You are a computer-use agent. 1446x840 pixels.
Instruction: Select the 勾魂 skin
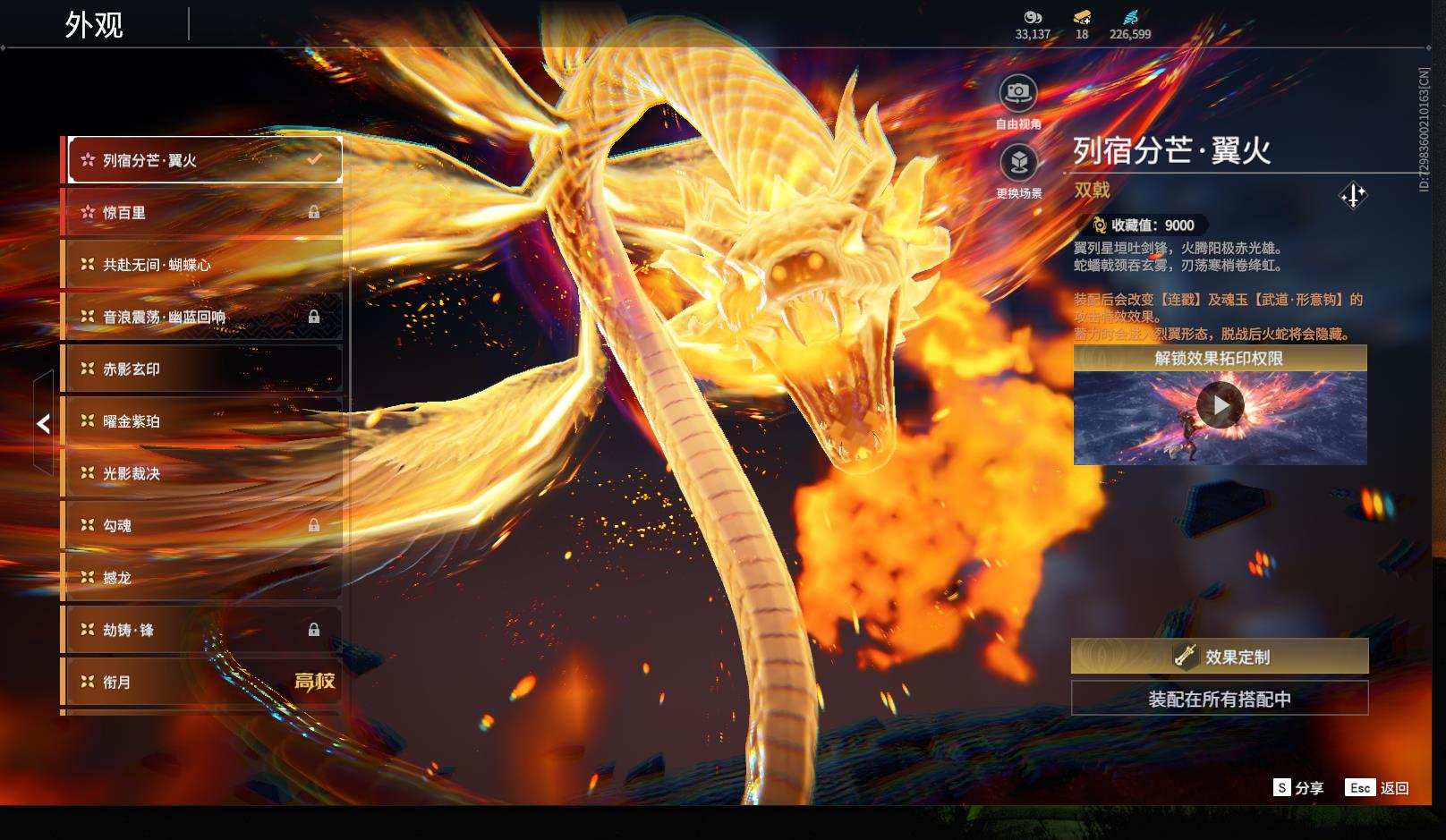tap(203, 525)
